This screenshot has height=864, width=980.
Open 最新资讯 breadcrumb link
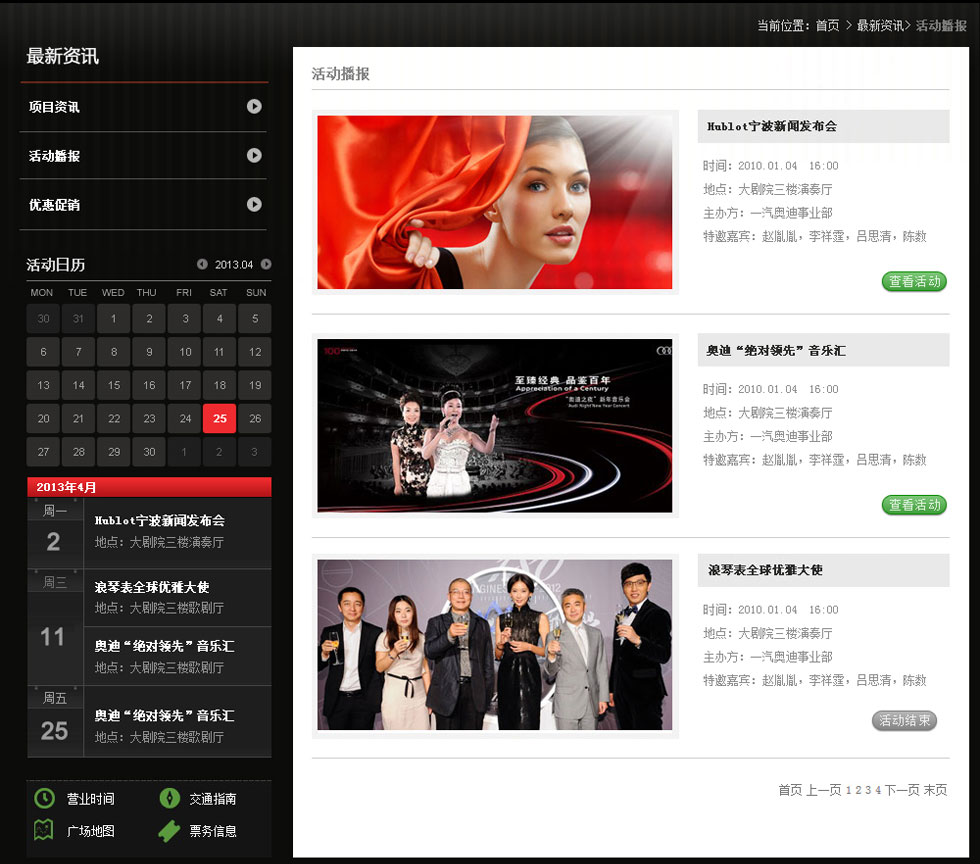point(880,26)
